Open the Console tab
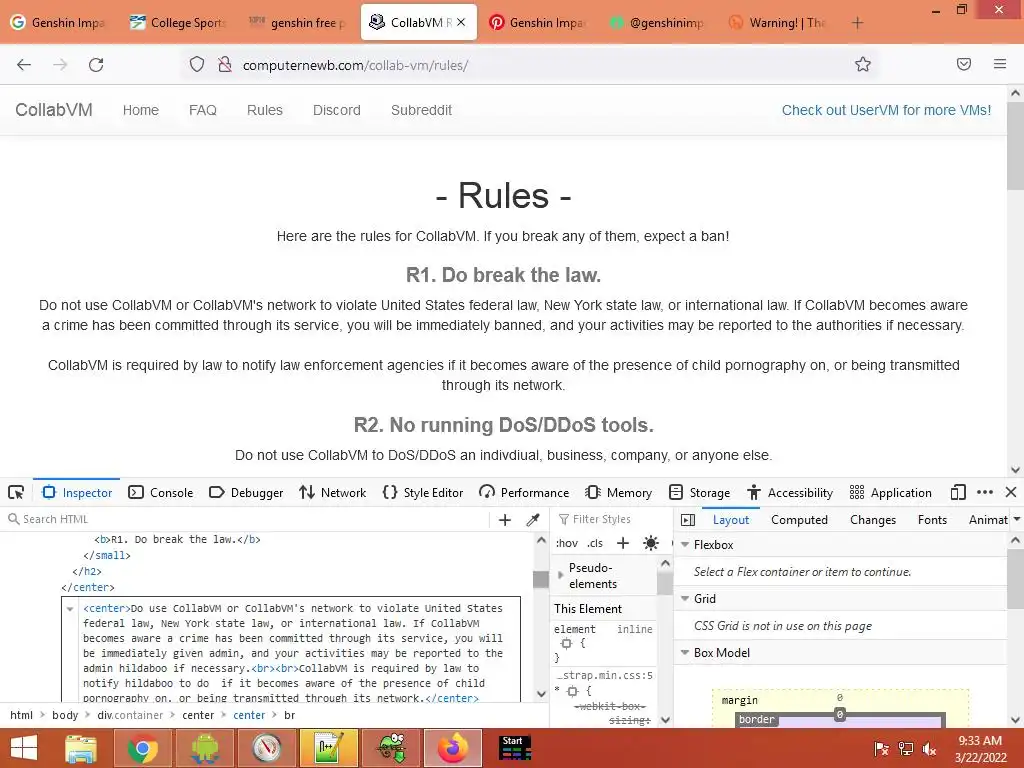 click(x=161, y=492)
